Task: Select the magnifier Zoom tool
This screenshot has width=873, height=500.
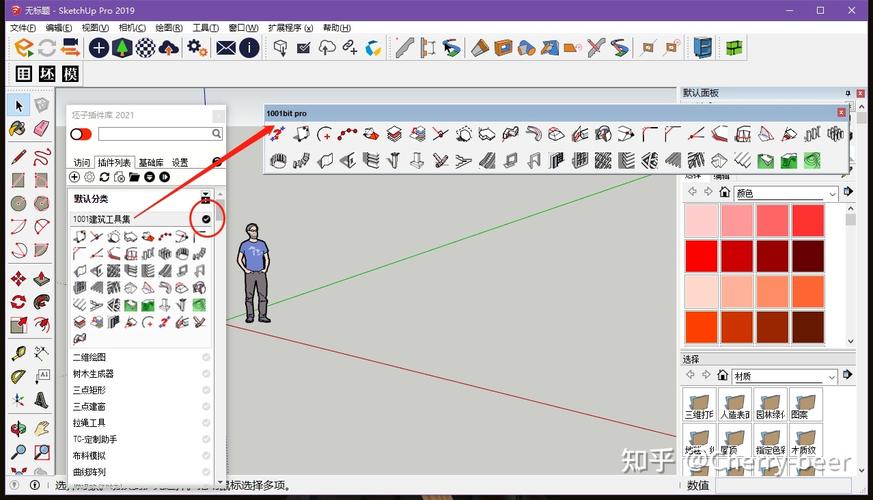Action: click(18, 452)
